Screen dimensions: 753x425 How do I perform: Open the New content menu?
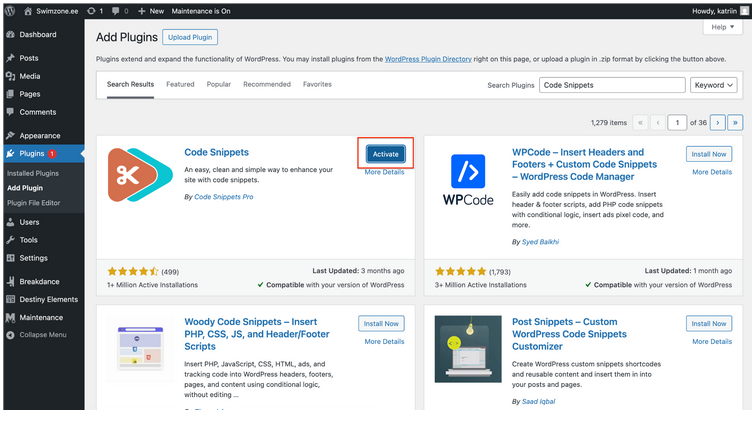(x=151, y=11)
